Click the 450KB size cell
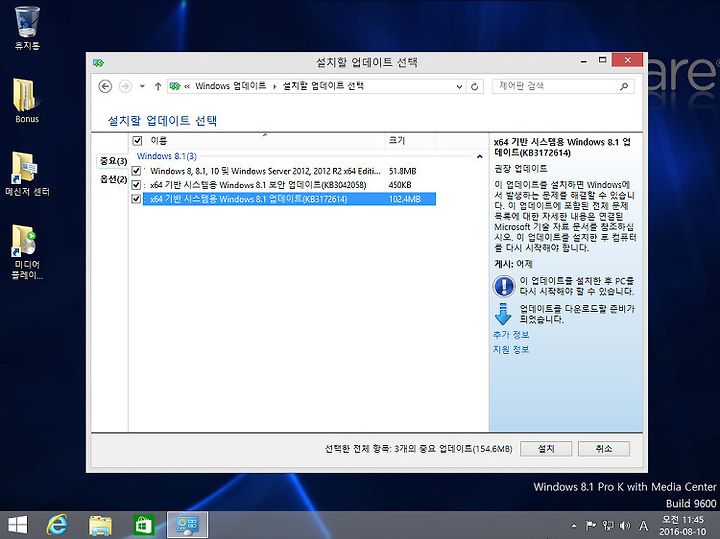This screenshot has width=720, height=539. (x=400, y=185)
